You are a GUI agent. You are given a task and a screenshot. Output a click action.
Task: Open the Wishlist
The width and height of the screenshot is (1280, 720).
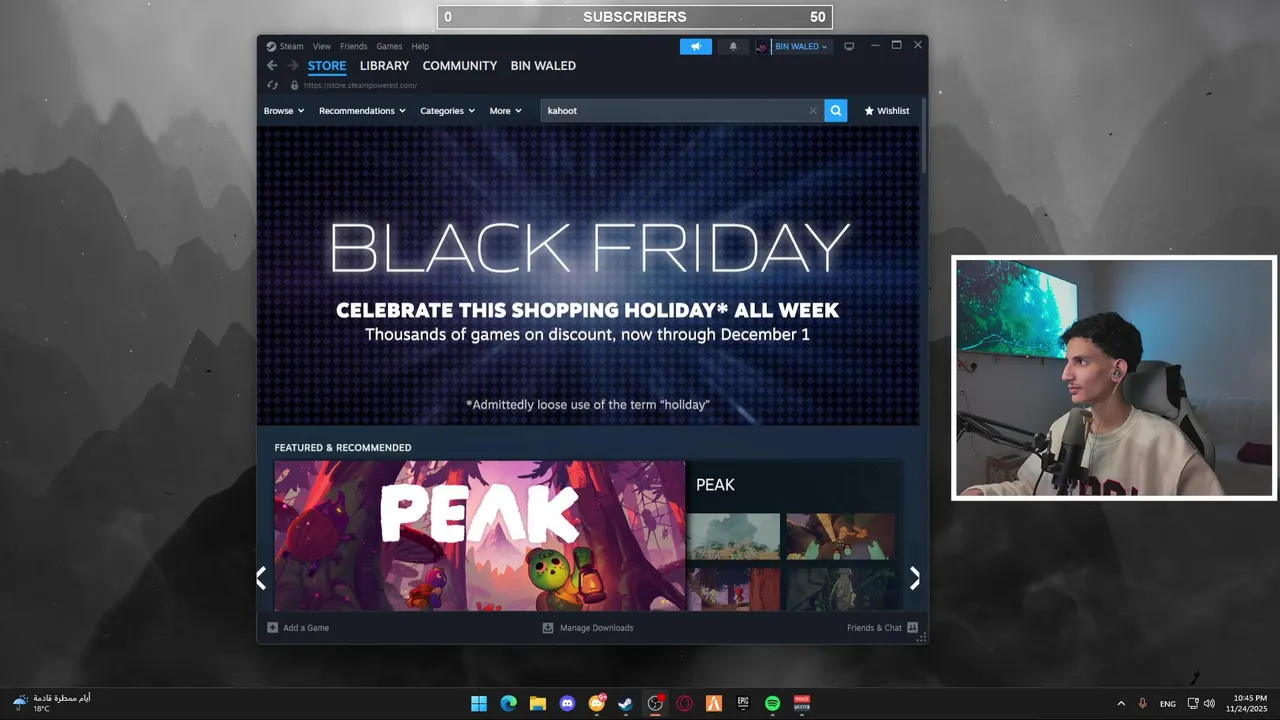[887, 111]
